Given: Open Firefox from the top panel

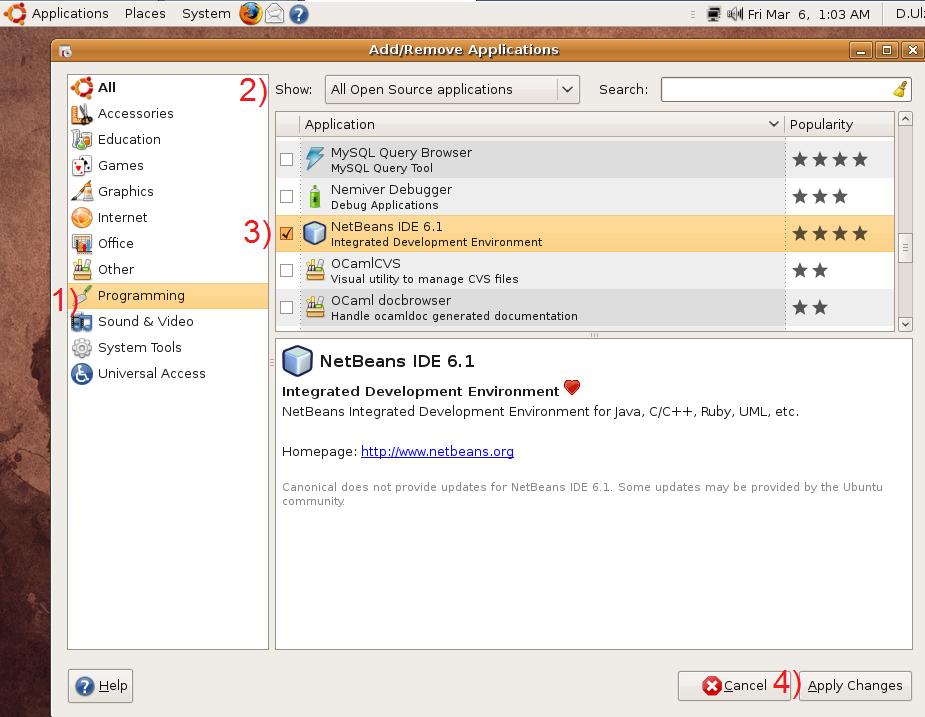Looking at the screenshot, I should coord(250,13).
